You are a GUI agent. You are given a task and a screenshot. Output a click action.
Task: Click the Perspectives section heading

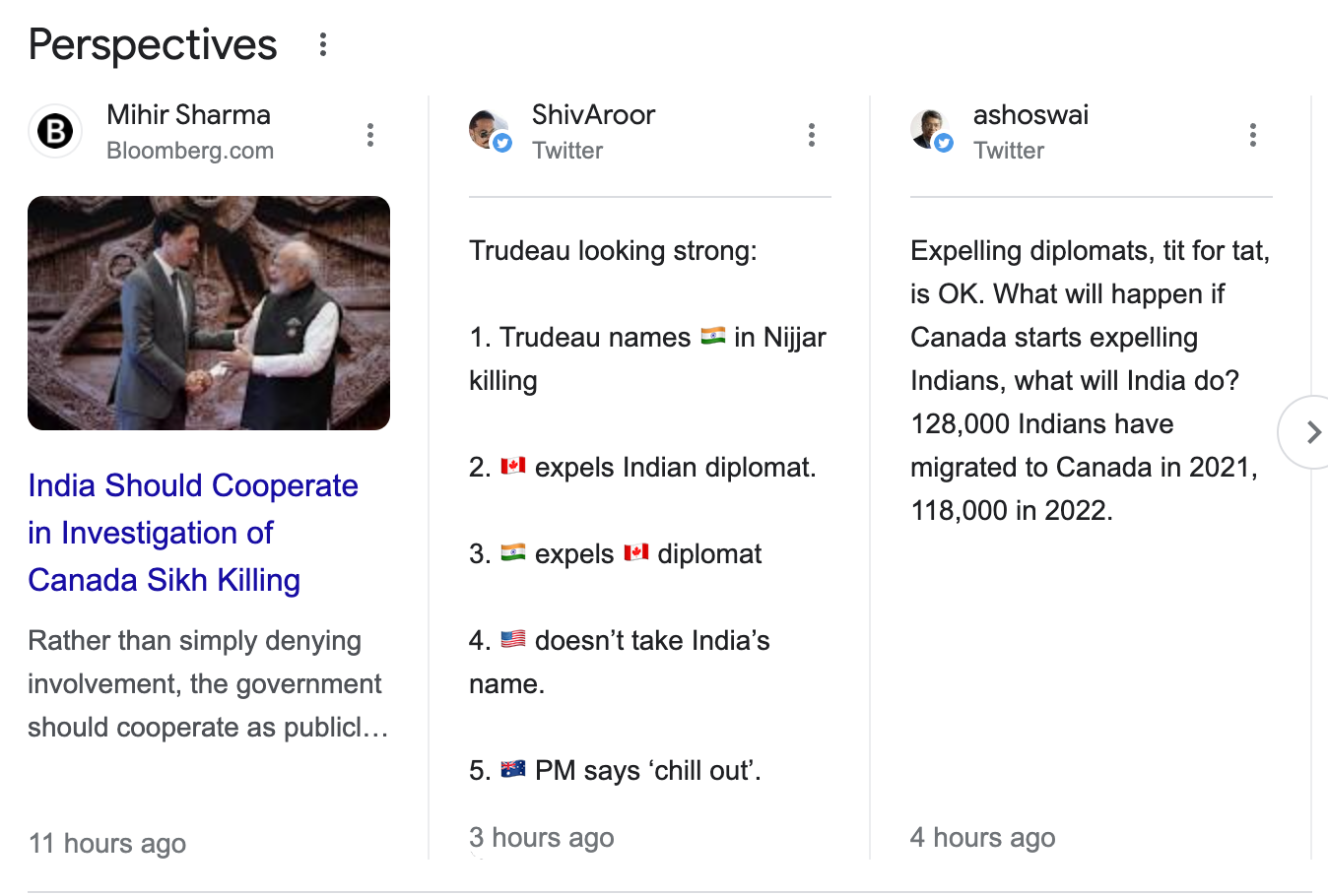tap(152, 44)
